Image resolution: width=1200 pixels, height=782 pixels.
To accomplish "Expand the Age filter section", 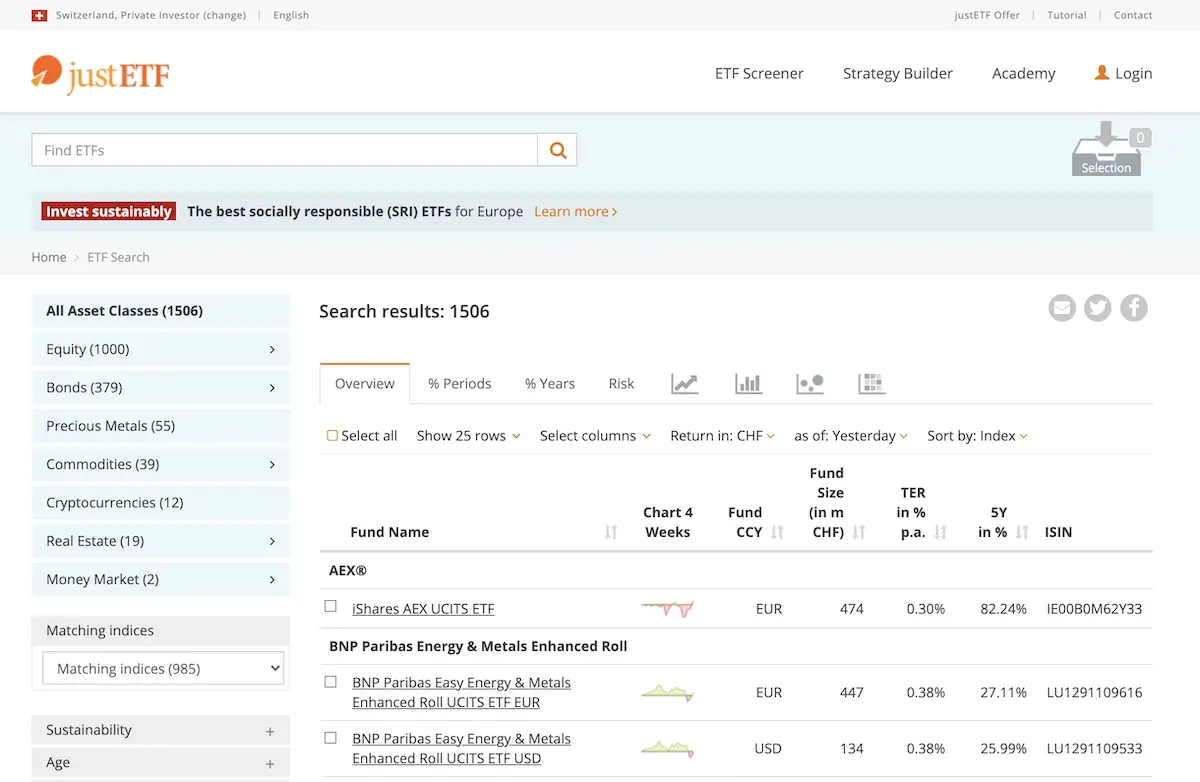I will (161, 762).
